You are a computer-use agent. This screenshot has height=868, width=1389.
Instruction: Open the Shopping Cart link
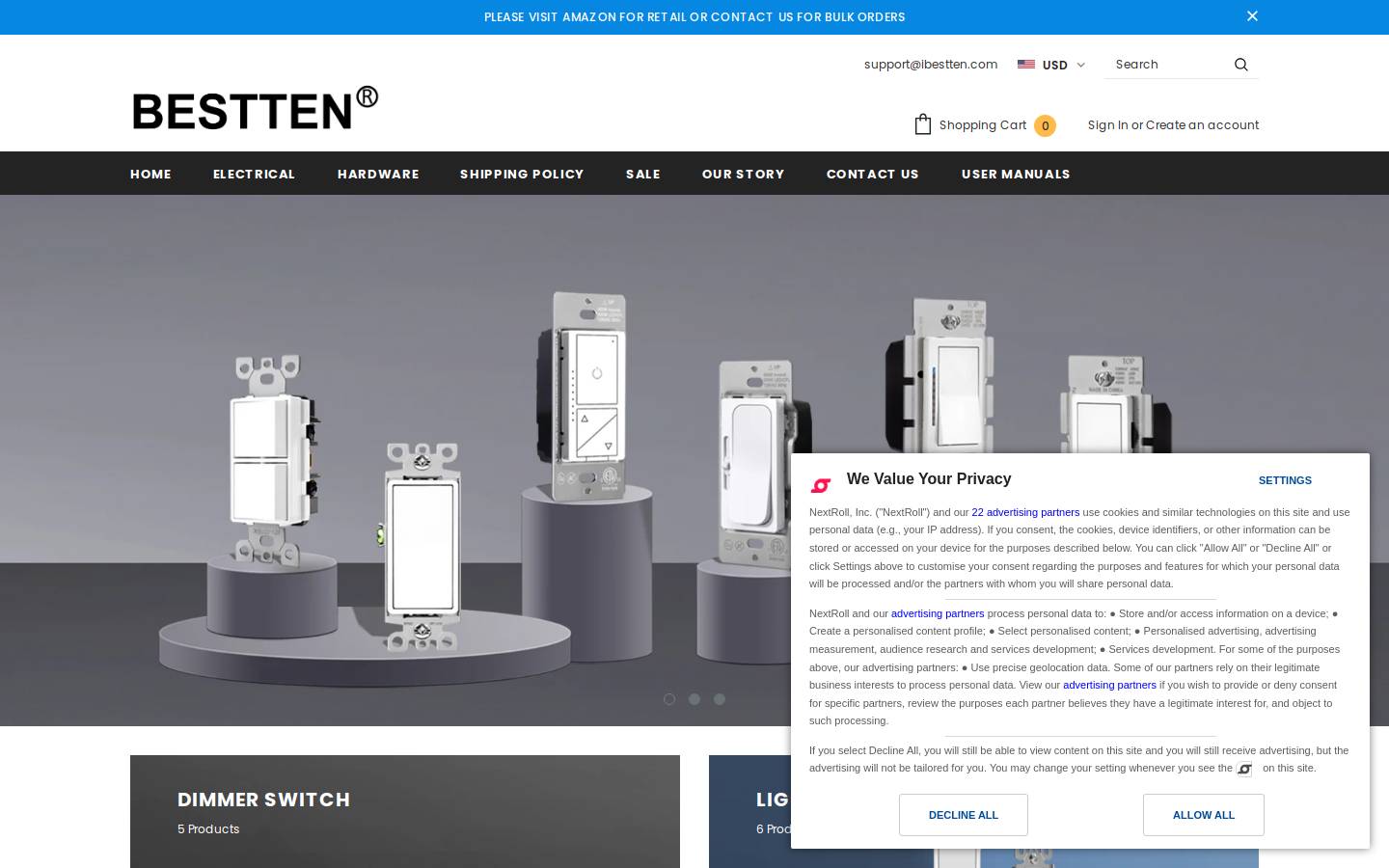point(983,125)
